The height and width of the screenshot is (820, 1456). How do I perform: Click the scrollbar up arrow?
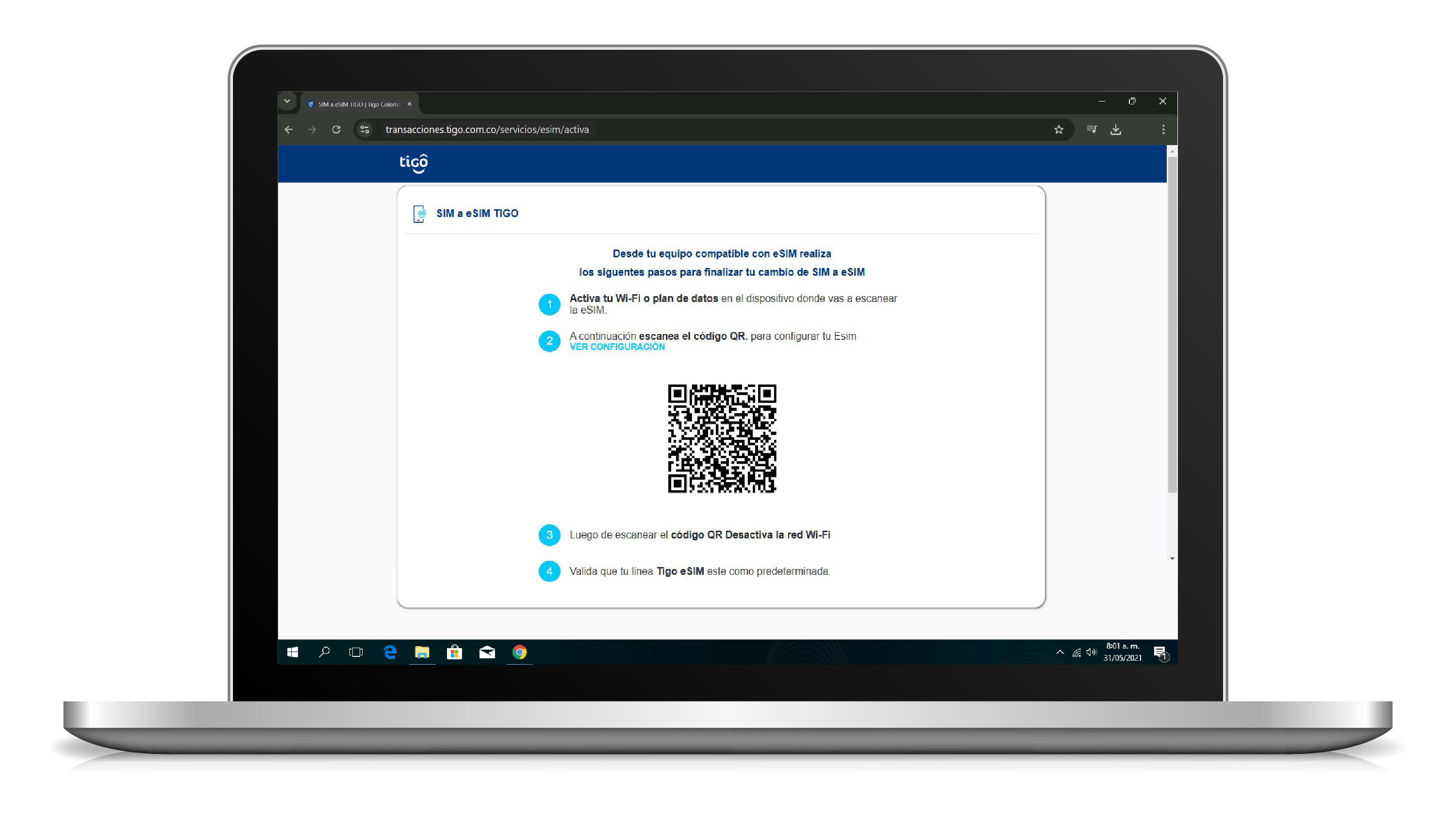pyautogui.click(x=1172, y=151)
